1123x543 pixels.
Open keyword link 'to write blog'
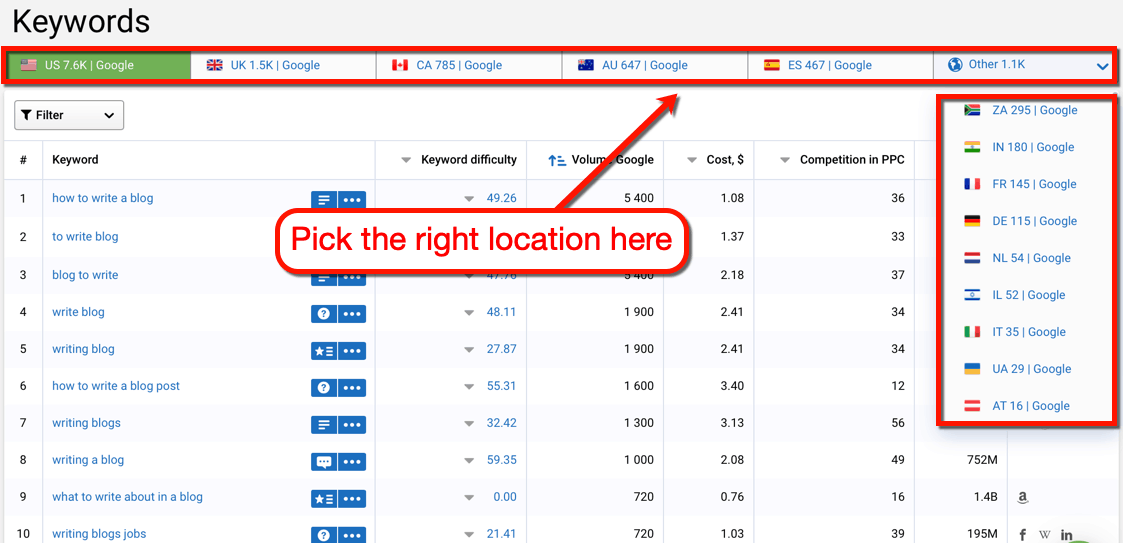[85, 236]
